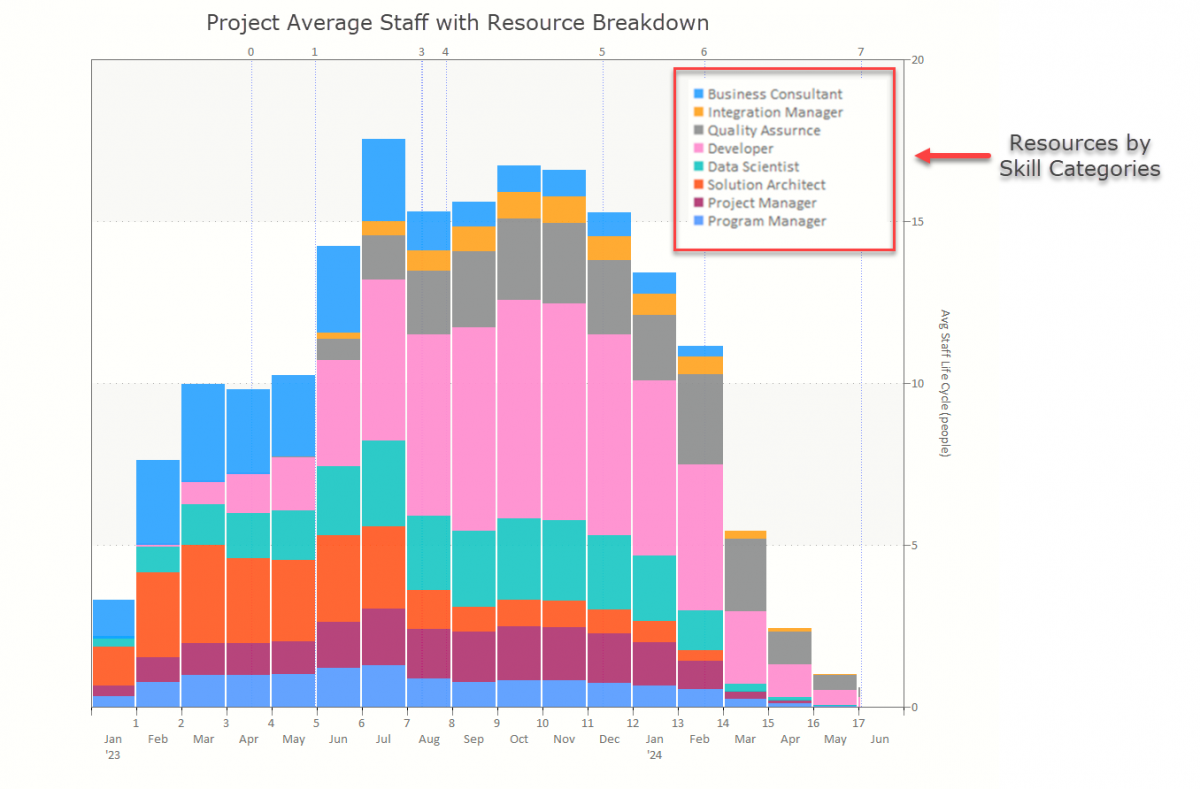Select the 'Project Manager' legend label
This screenshot has width=1200, height=789.
pos(762,203)
